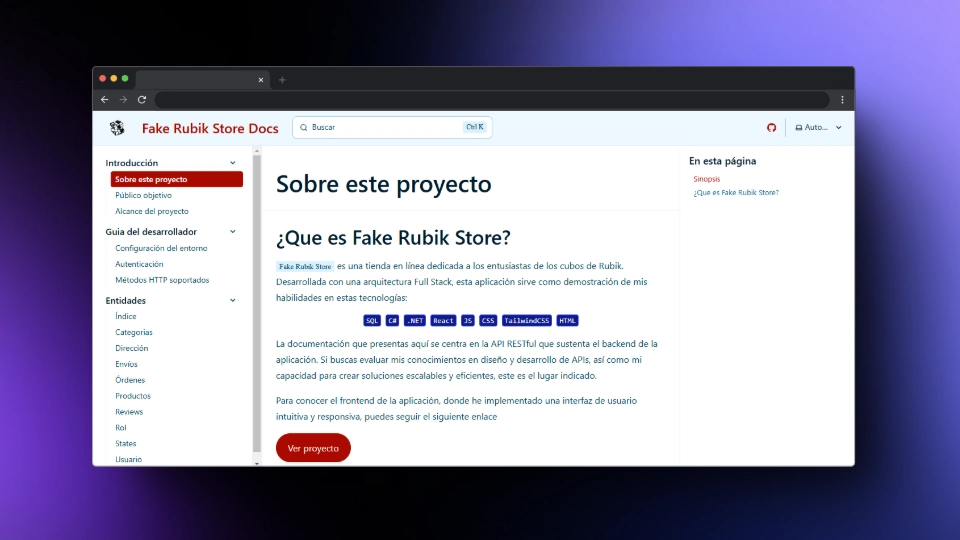The width and height of the screenshot is (960, 540).
Task: Click the Guia del desarrollador label
Action: click(x=151, y=231)
